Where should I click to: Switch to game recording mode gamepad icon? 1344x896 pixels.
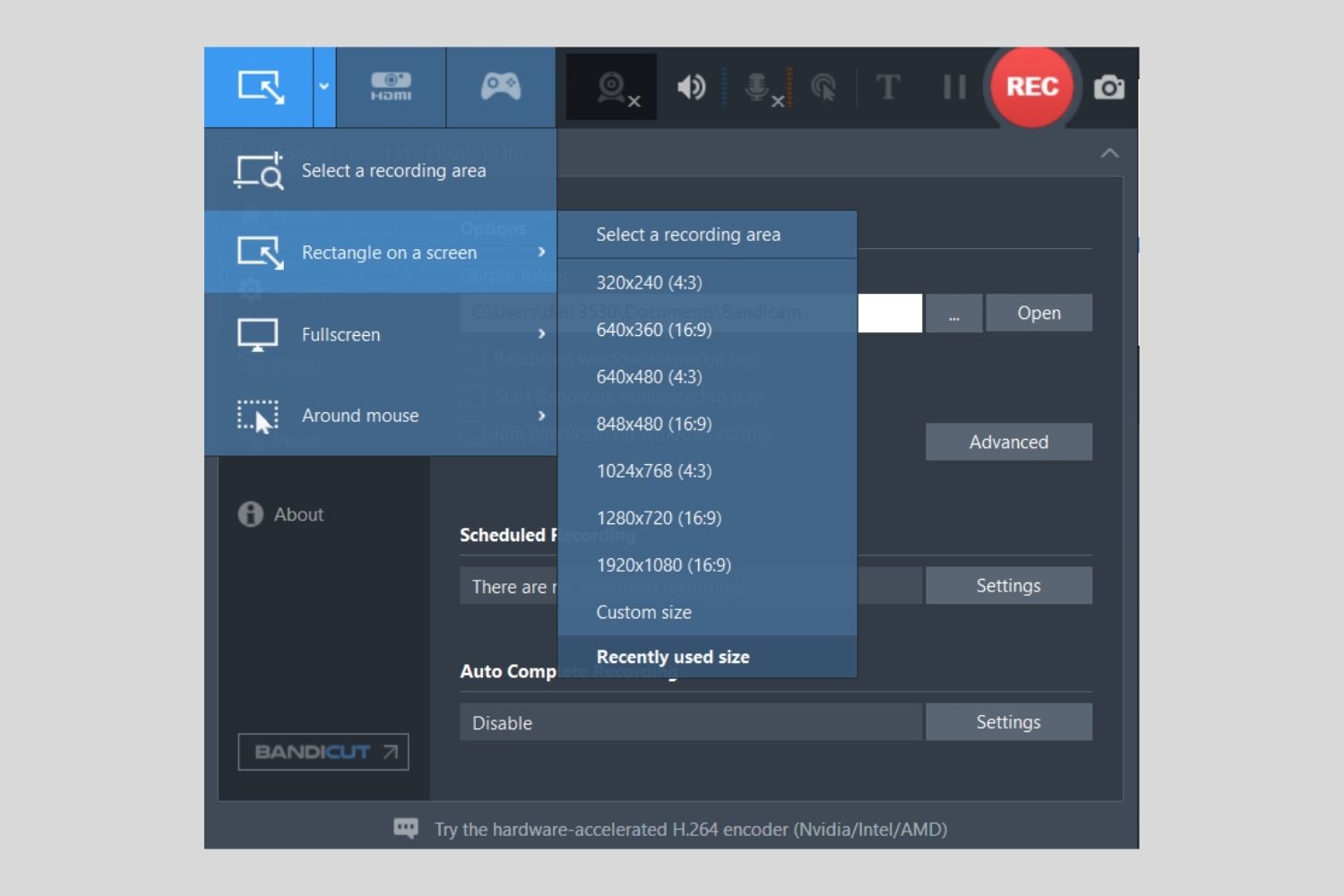click(x=500, y=87)
